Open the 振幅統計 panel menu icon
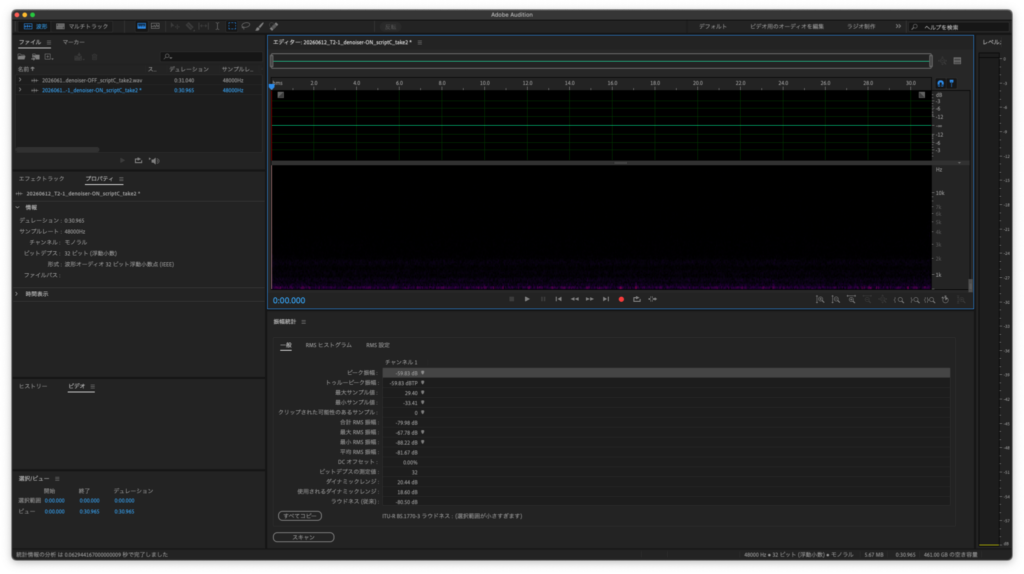 click(x=304, y=322)
